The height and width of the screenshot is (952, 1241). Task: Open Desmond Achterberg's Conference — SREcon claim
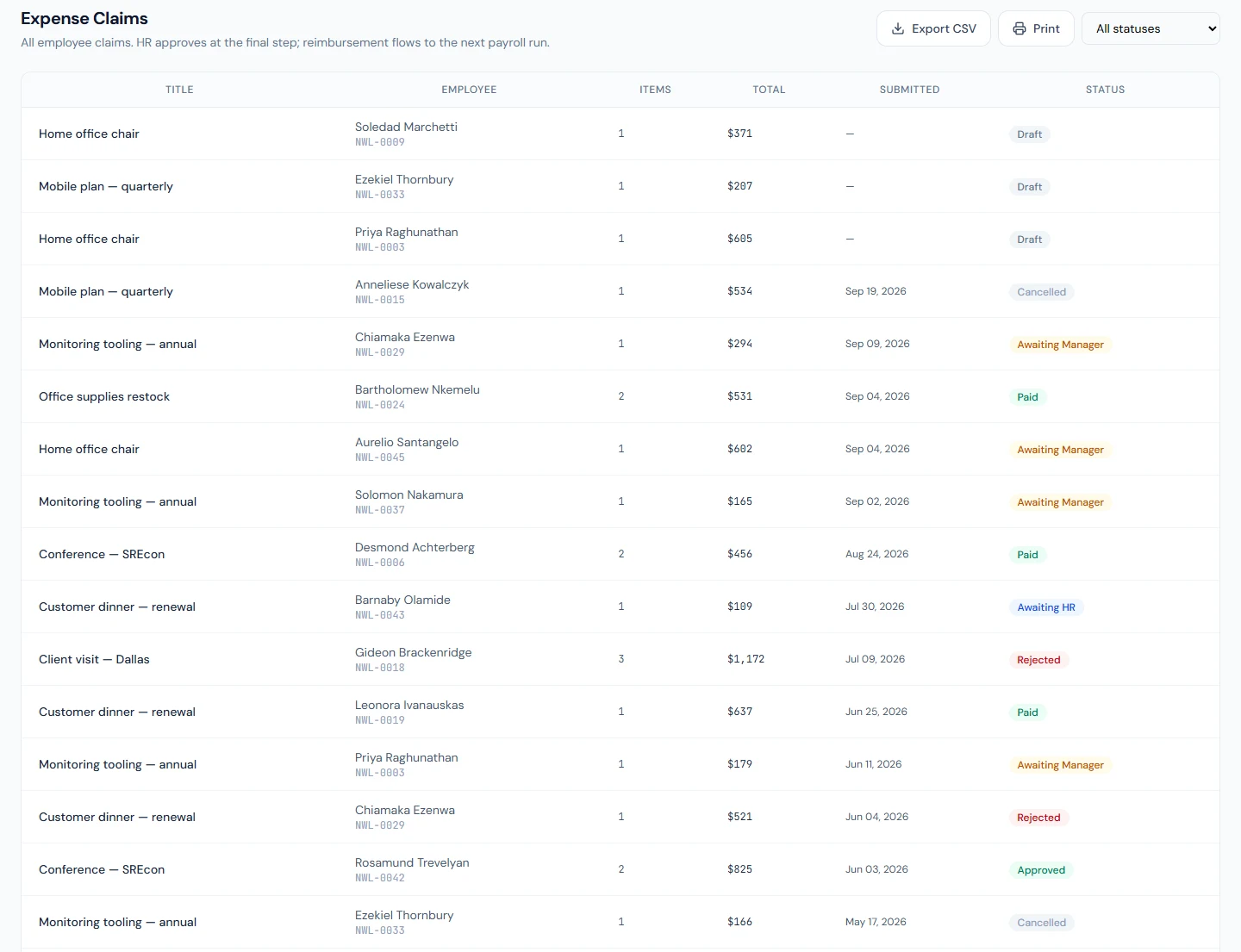click(102, 554)
